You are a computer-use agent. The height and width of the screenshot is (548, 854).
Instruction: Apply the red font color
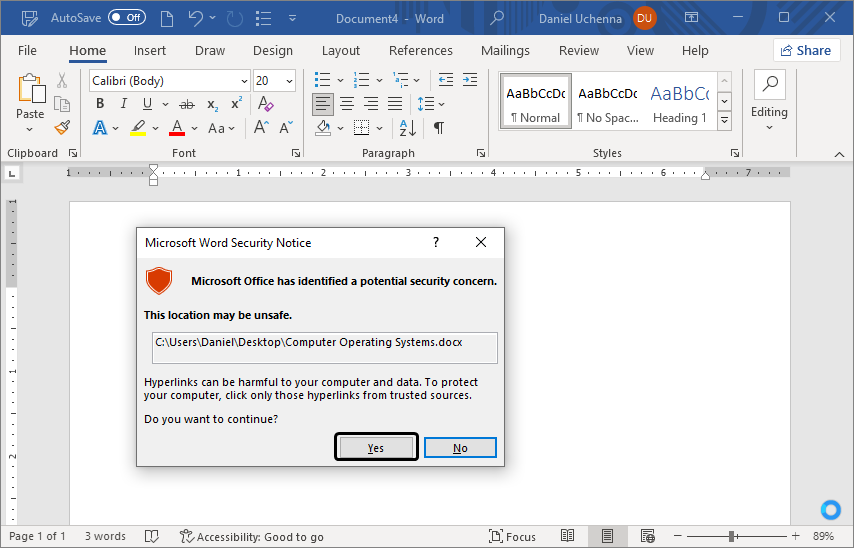click(176, 128)
